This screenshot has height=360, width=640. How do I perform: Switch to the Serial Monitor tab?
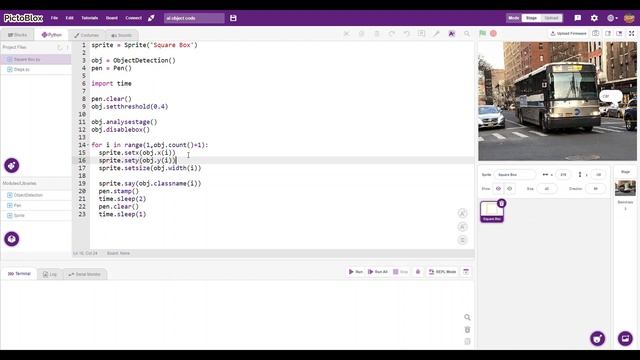click(84, 274)
